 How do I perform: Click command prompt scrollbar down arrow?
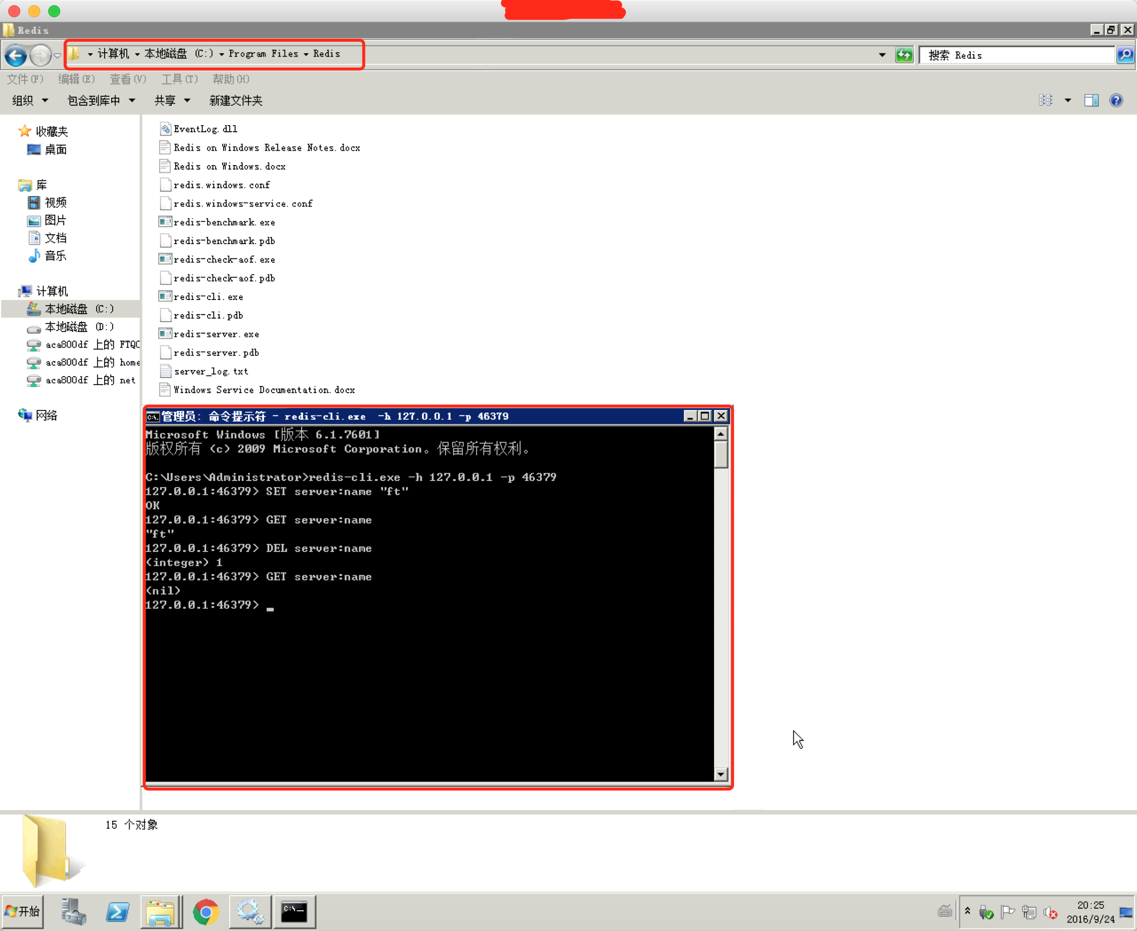point(721,774)
